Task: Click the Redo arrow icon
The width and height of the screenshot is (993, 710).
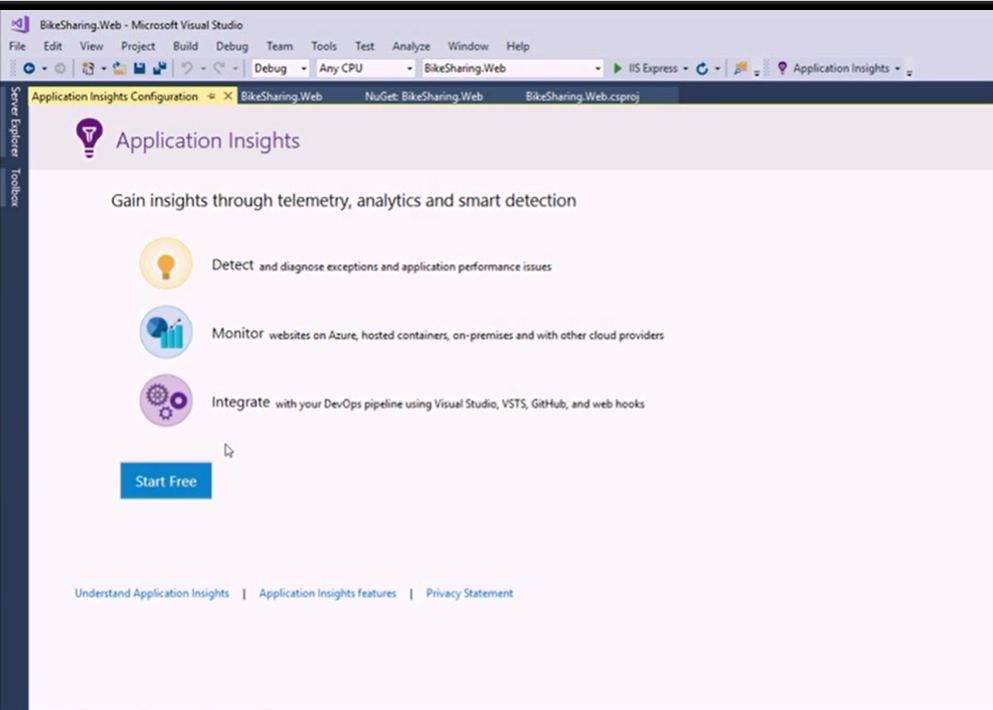Action: click(x=219, y=68)
